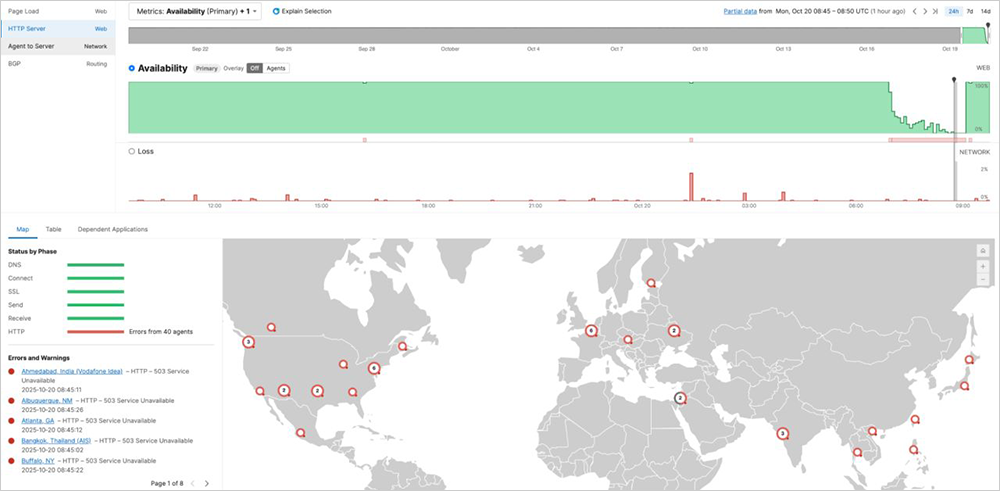
Task: Click the green DNS phase status bar
Action: [x=96, y=265]
